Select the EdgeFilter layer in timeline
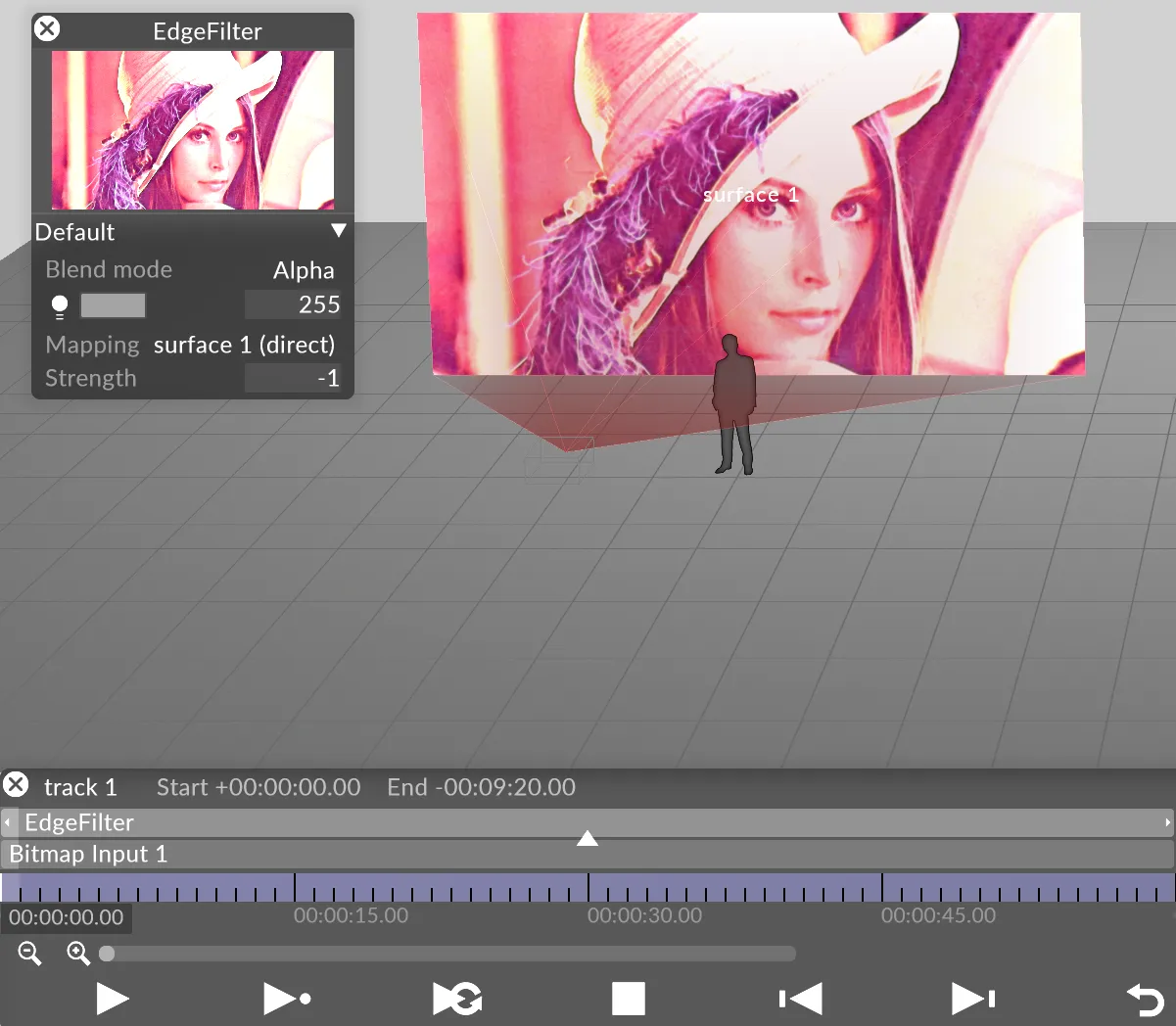This screenshot has height=1026, width=1176. point(78,822)
